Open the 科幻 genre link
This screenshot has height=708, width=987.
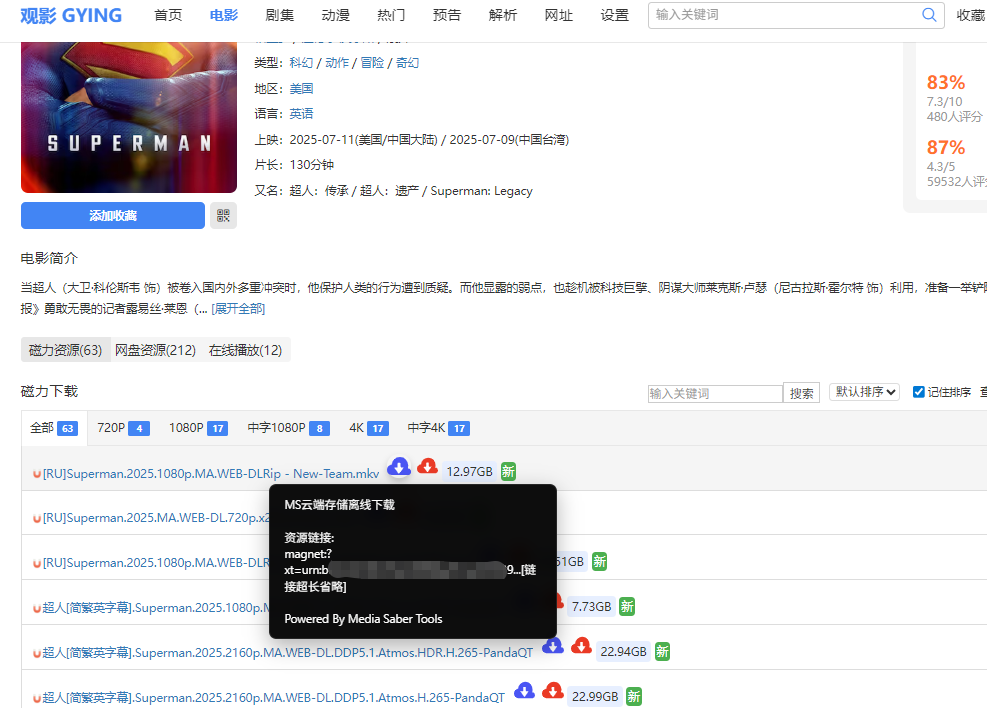click(301, 62)
